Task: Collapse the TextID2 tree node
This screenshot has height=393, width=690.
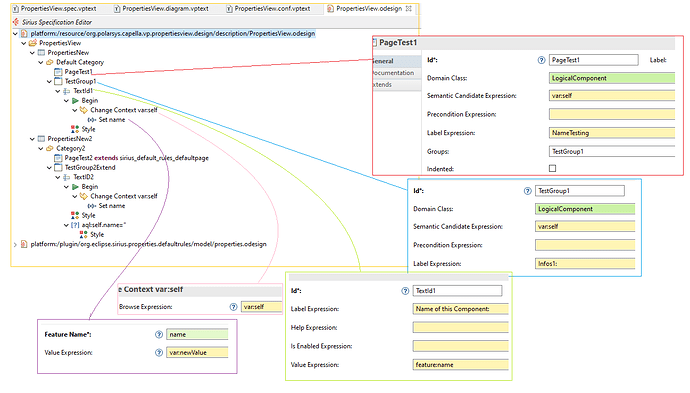Action: pyautogui.click(x=58, y=177)
